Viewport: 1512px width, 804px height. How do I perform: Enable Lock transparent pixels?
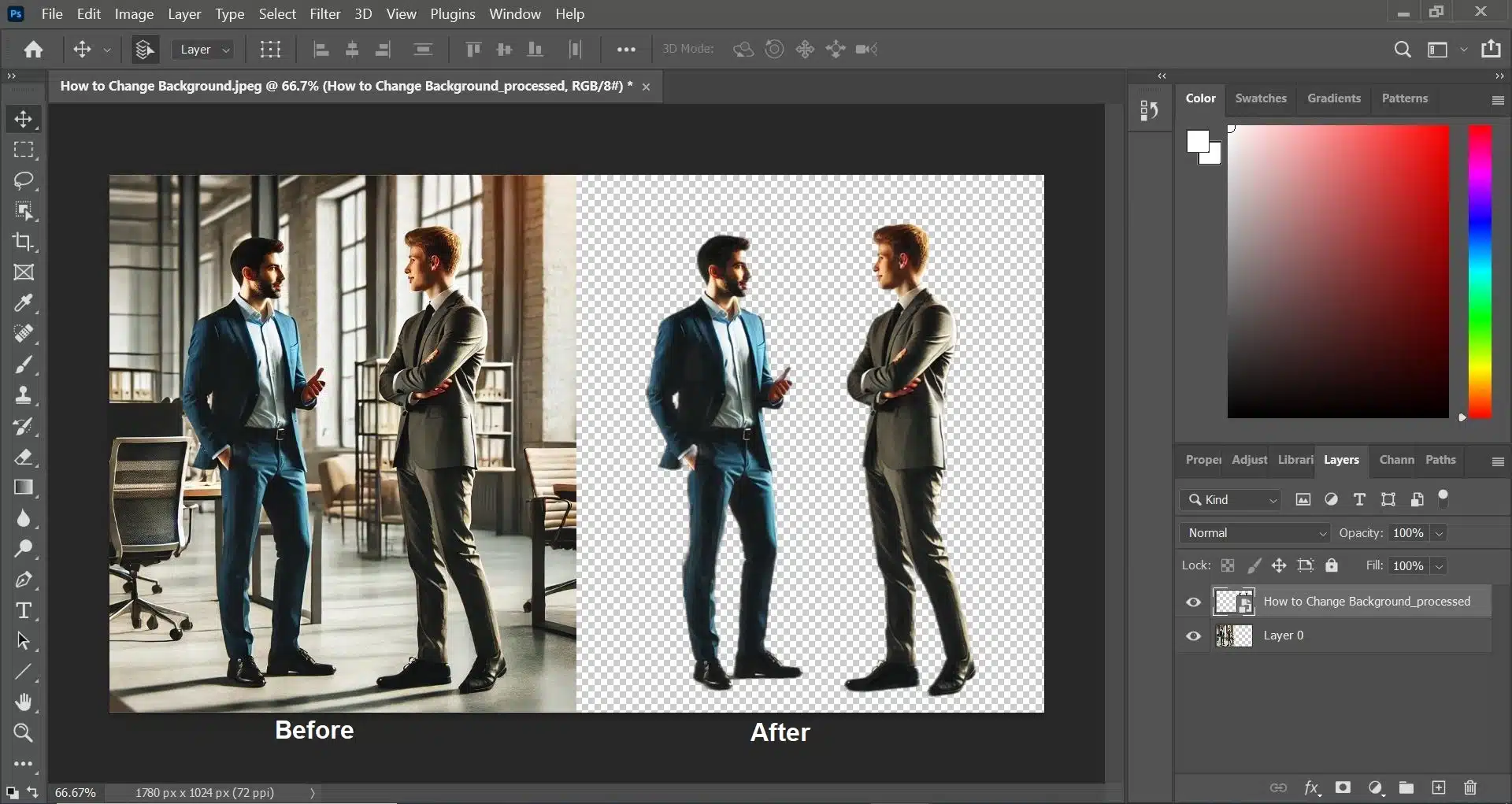click(1228, 565)
